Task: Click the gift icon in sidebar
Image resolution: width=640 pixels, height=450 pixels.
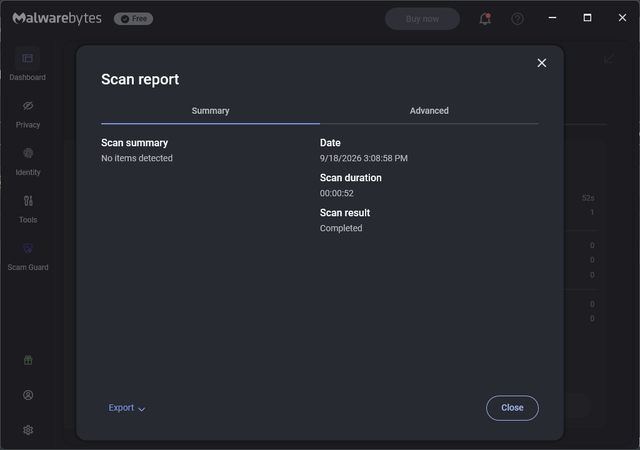Action: pyautogui.click(x=28, y=360)
